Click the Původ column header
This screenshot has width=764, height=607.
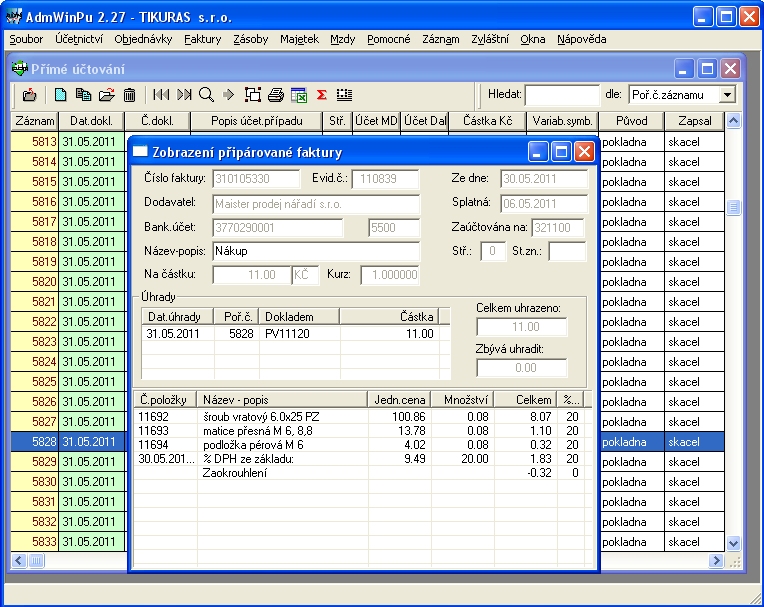click(x=631, y=121)
